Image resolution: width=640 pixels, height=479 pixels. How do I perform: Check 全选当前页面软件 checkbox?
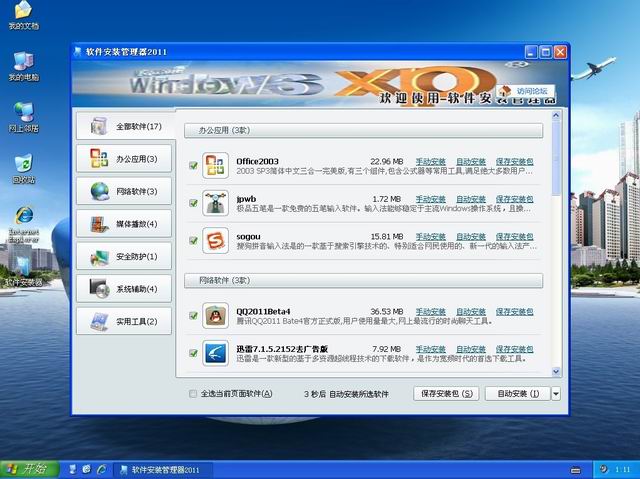(x=193, y=394)
